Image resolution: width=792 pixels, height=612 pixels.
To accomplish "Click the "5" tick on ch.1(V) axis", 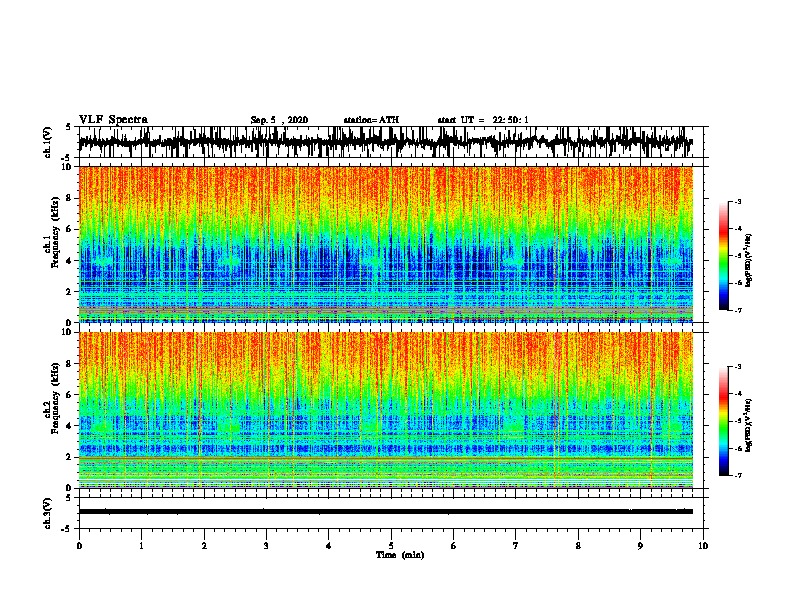I will [68, 127].
